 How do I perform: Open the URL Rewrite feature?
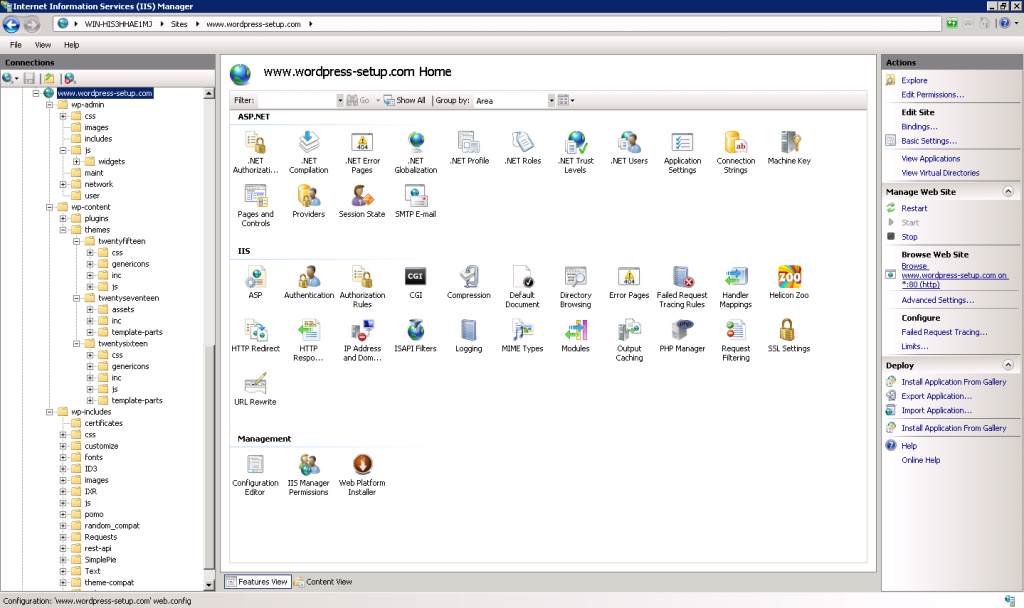(x=255, y=389)
